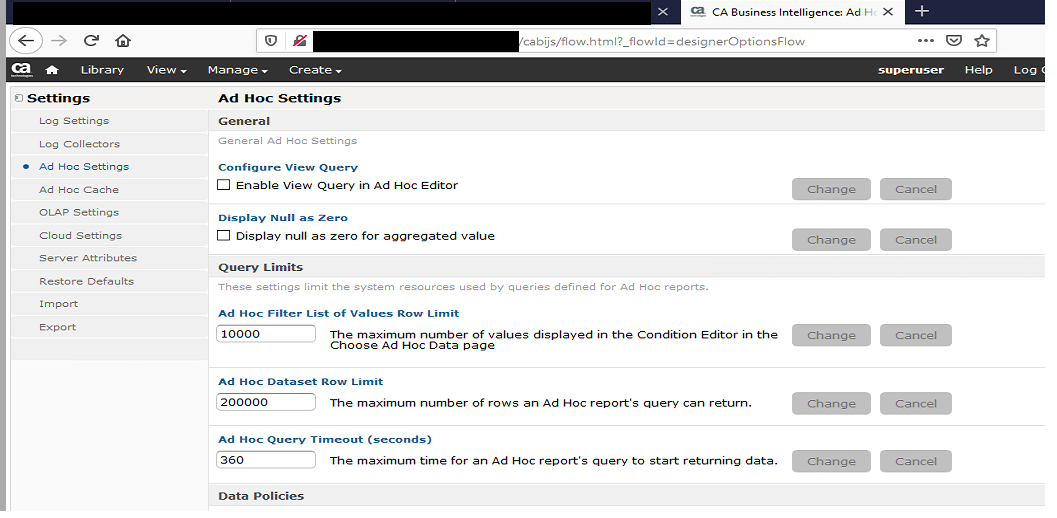The height and width of the screenshot is (518, 1057).
Task: Expand the View dropdown menu
Action: [x=167, y=70]
